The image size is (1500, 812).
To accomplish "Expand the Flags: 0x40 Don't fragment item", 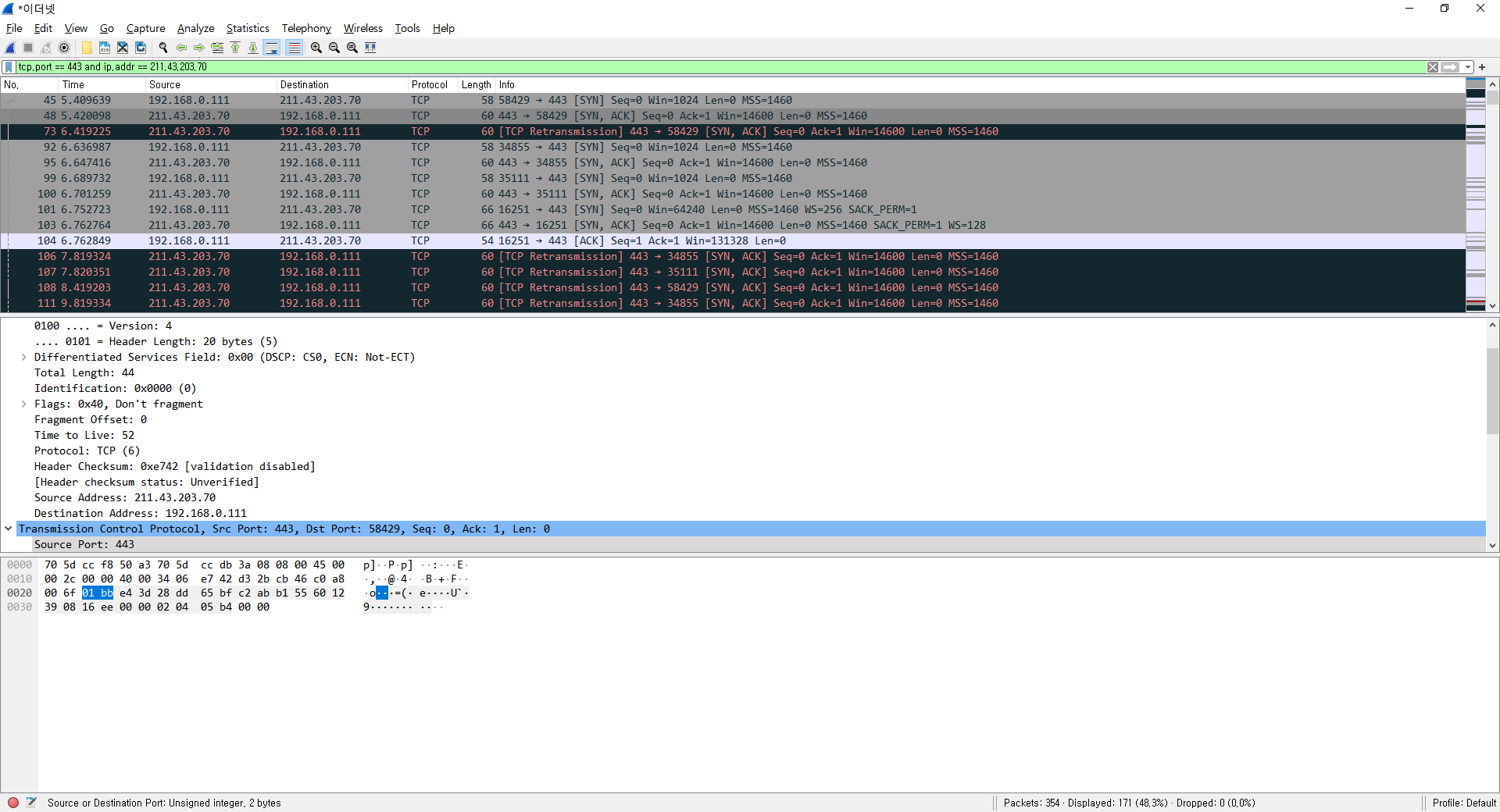I will point(23,404).
